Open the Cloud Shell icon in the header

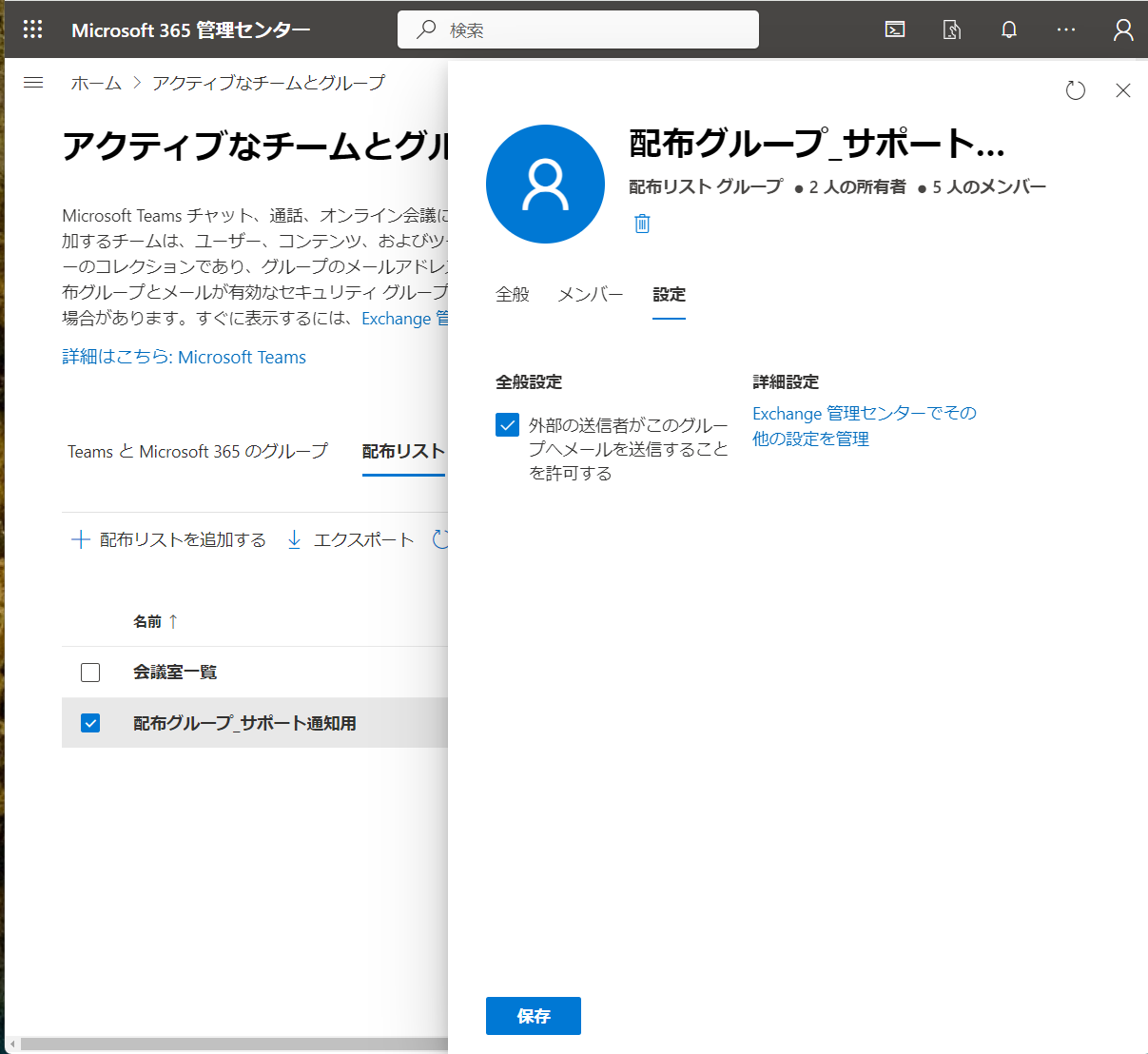(895, 29)
